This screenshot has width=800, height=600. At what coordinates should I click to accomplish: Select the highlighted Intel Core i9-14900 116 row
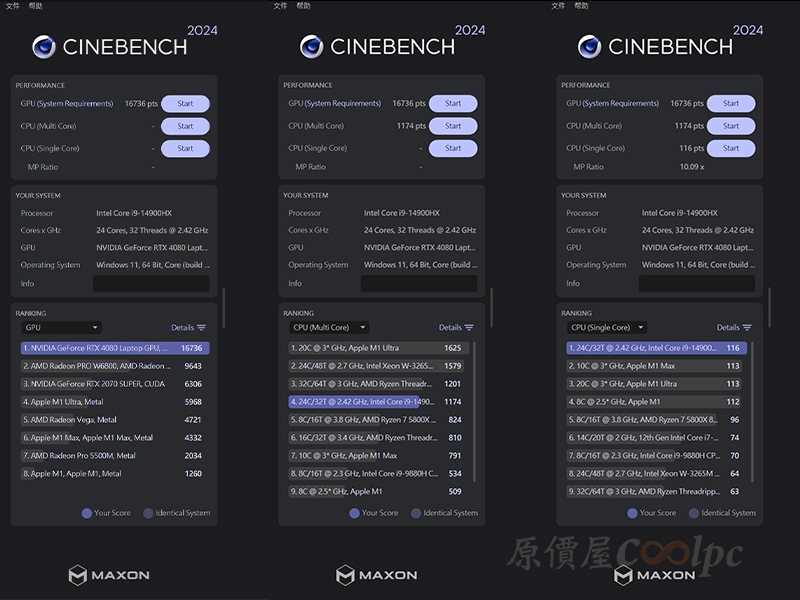[x=657, y=348]
